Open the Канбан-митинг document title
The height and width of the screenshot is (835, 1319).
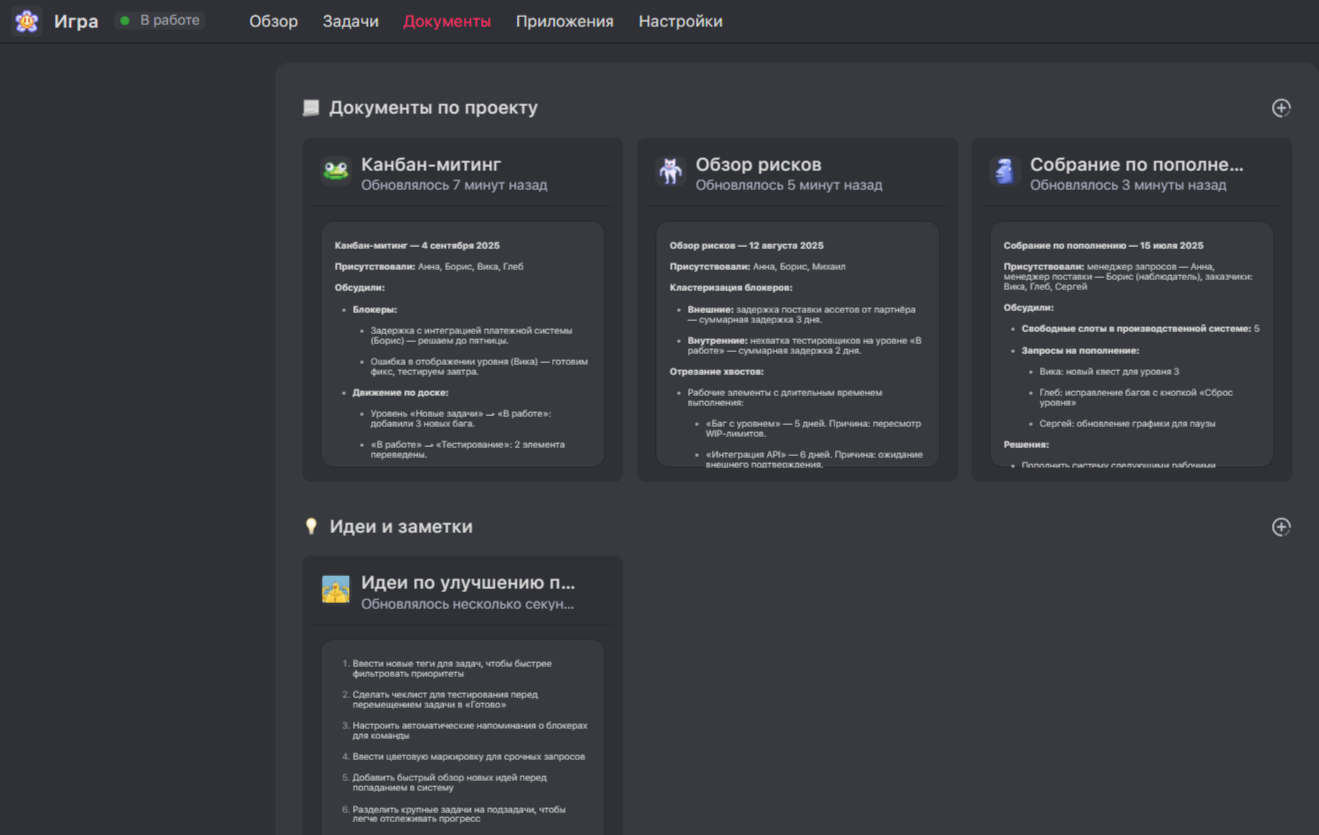431,164
